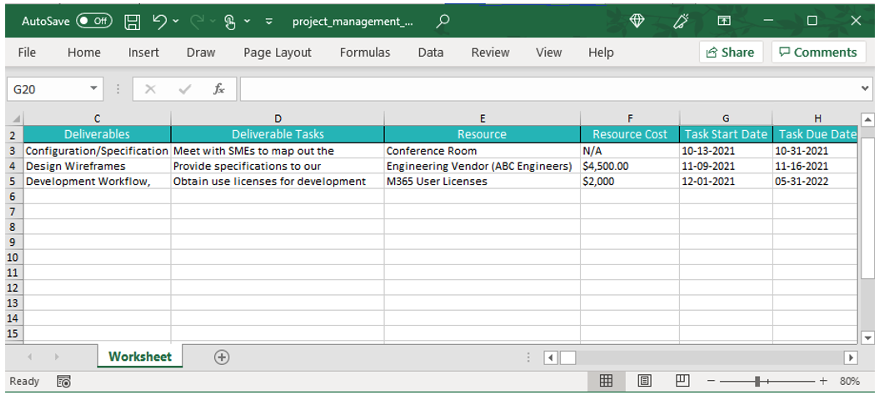Select the Resource Cost header cell
881x399 pixels.
630,134
